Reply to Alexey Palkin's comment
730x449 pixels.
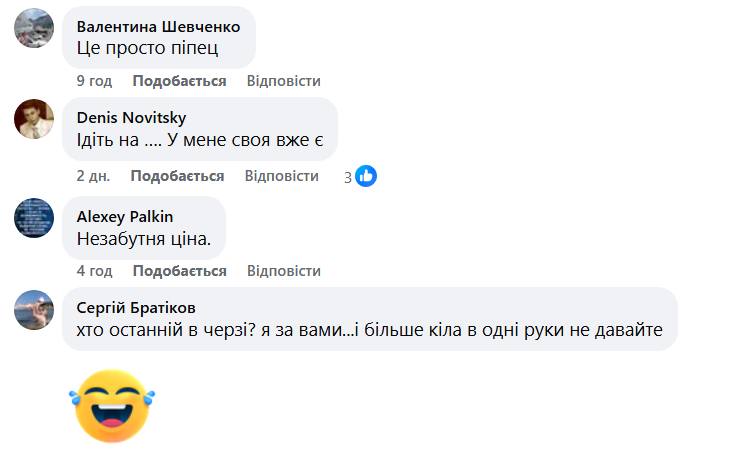pyautogui.click(x=283, y=271)
